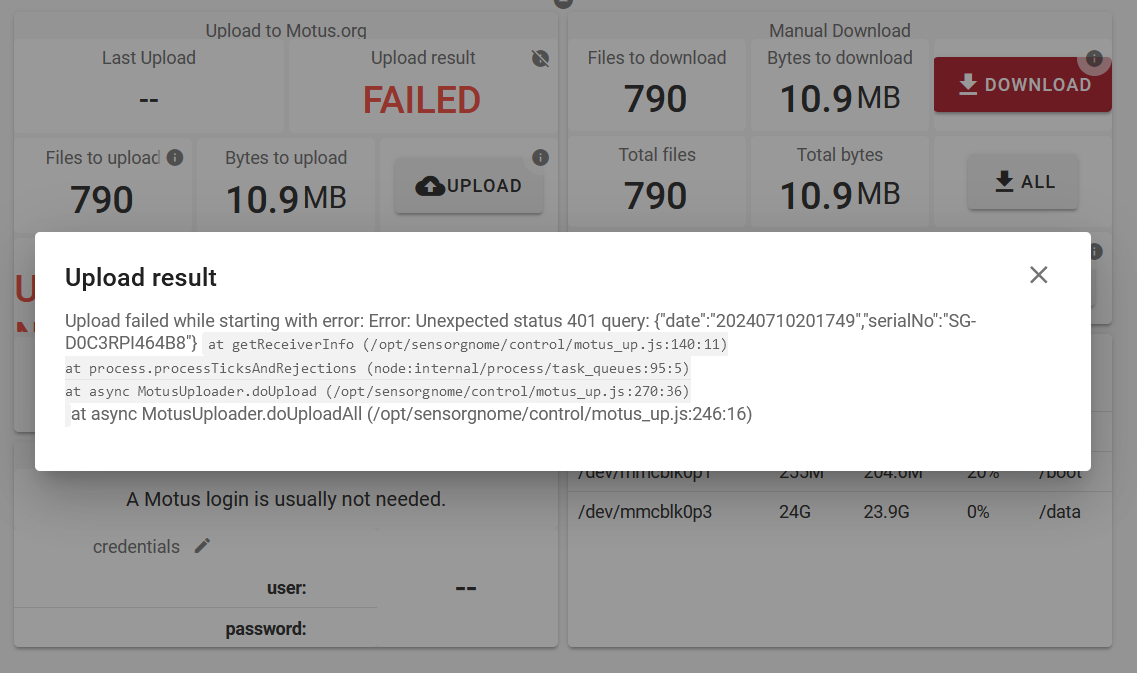Click the doUploadAll stack trace line
This screenshot has height=673, width=1137.
tap(411, 414)
